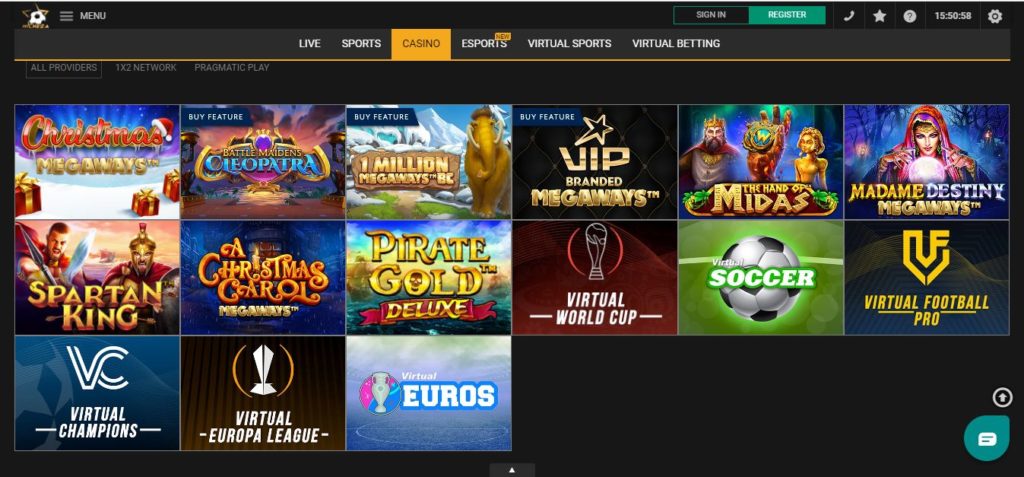The width and height of the screenshot is (1024, 477).
Task: Launch Pirate Gold Deluxe slot
Action: coord(429,278)
